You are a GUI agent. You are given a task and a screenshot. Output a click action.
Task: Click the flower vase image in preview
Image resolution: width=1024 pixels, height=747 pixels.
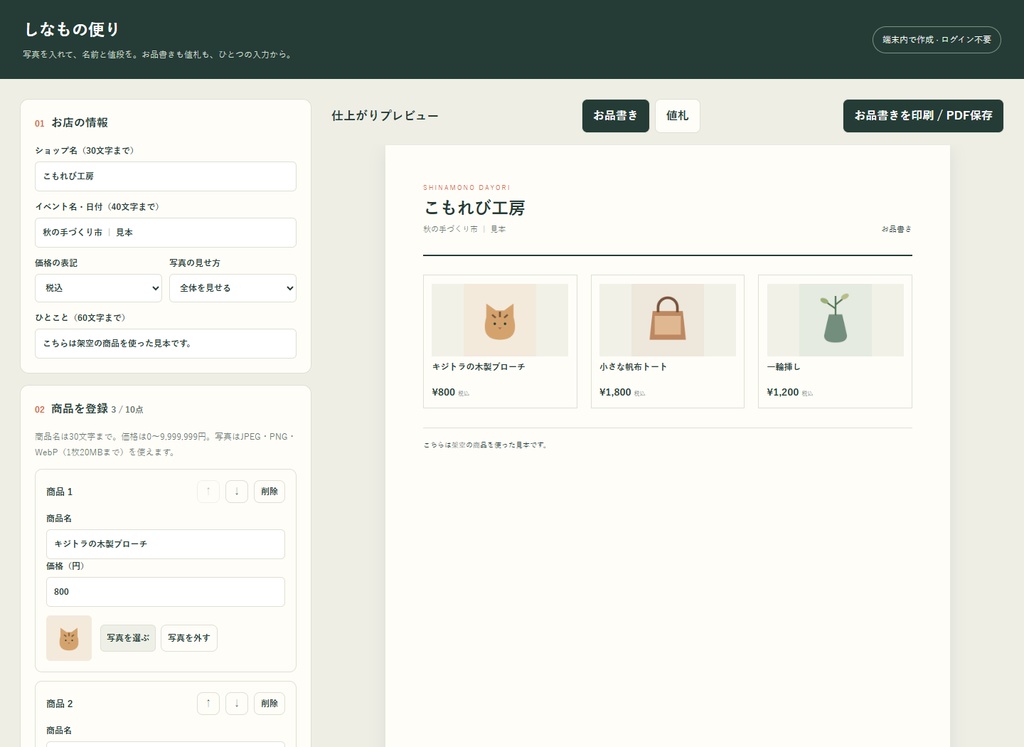[x=835, y=320]
